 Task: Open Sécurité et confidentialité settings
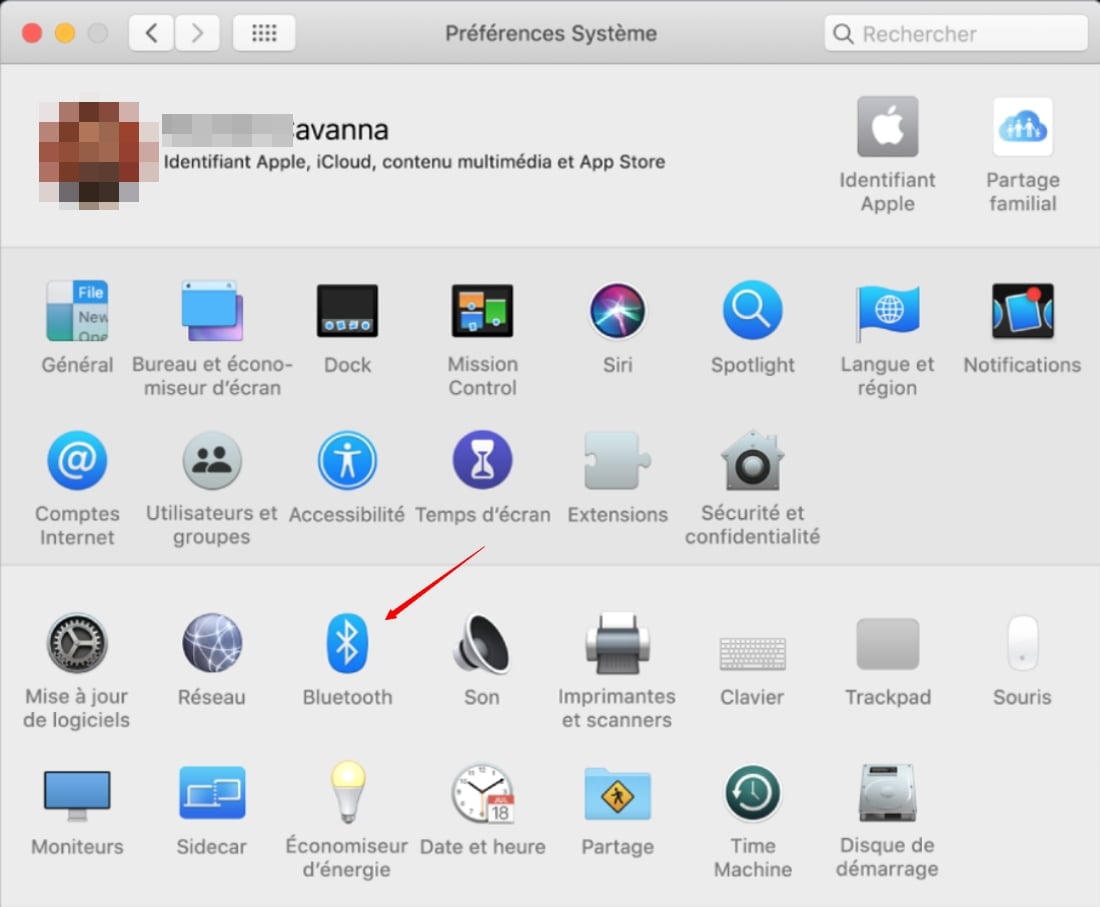tap(753, 460)
